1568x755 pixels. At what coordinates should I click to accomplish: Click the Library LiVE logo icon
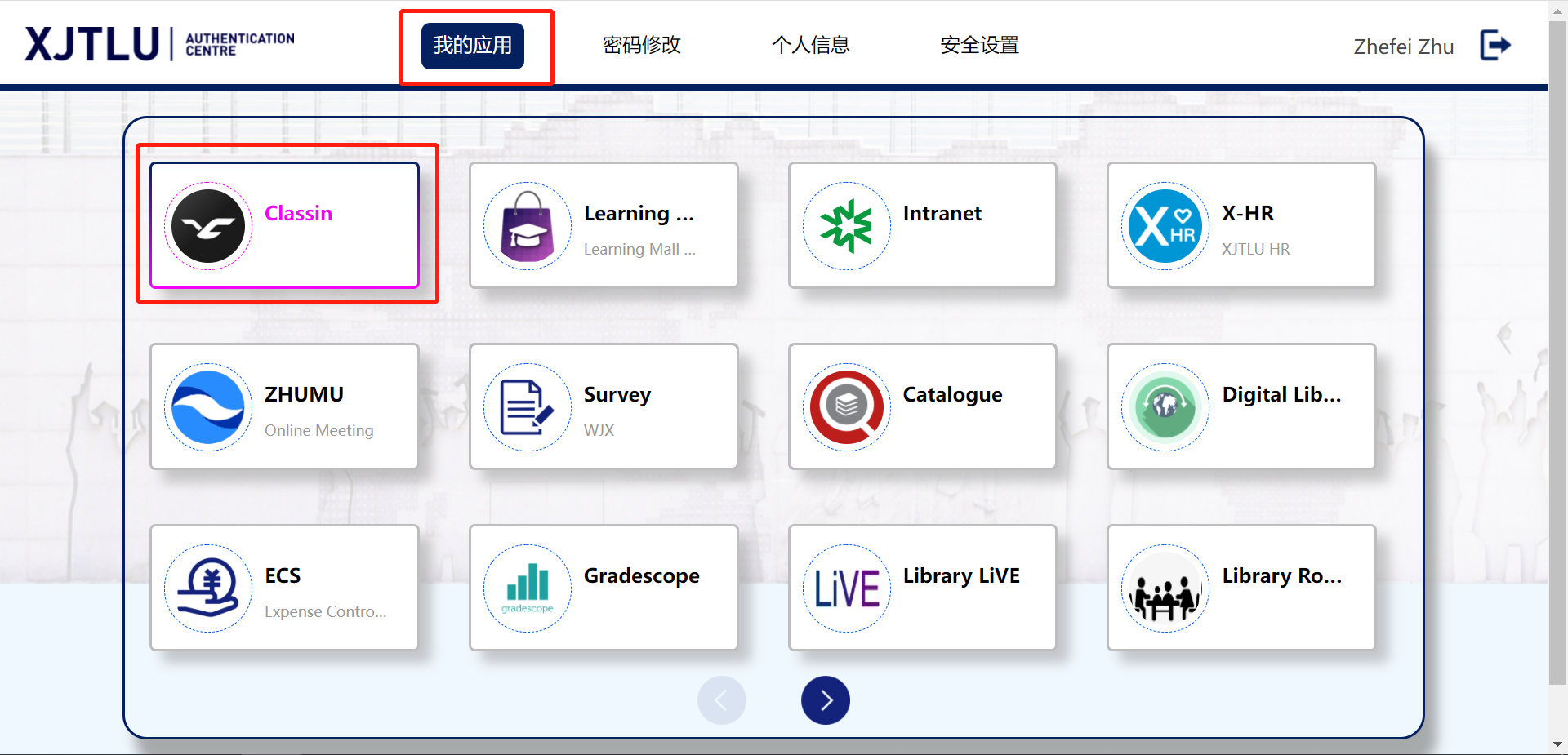[x=847, y=588]
